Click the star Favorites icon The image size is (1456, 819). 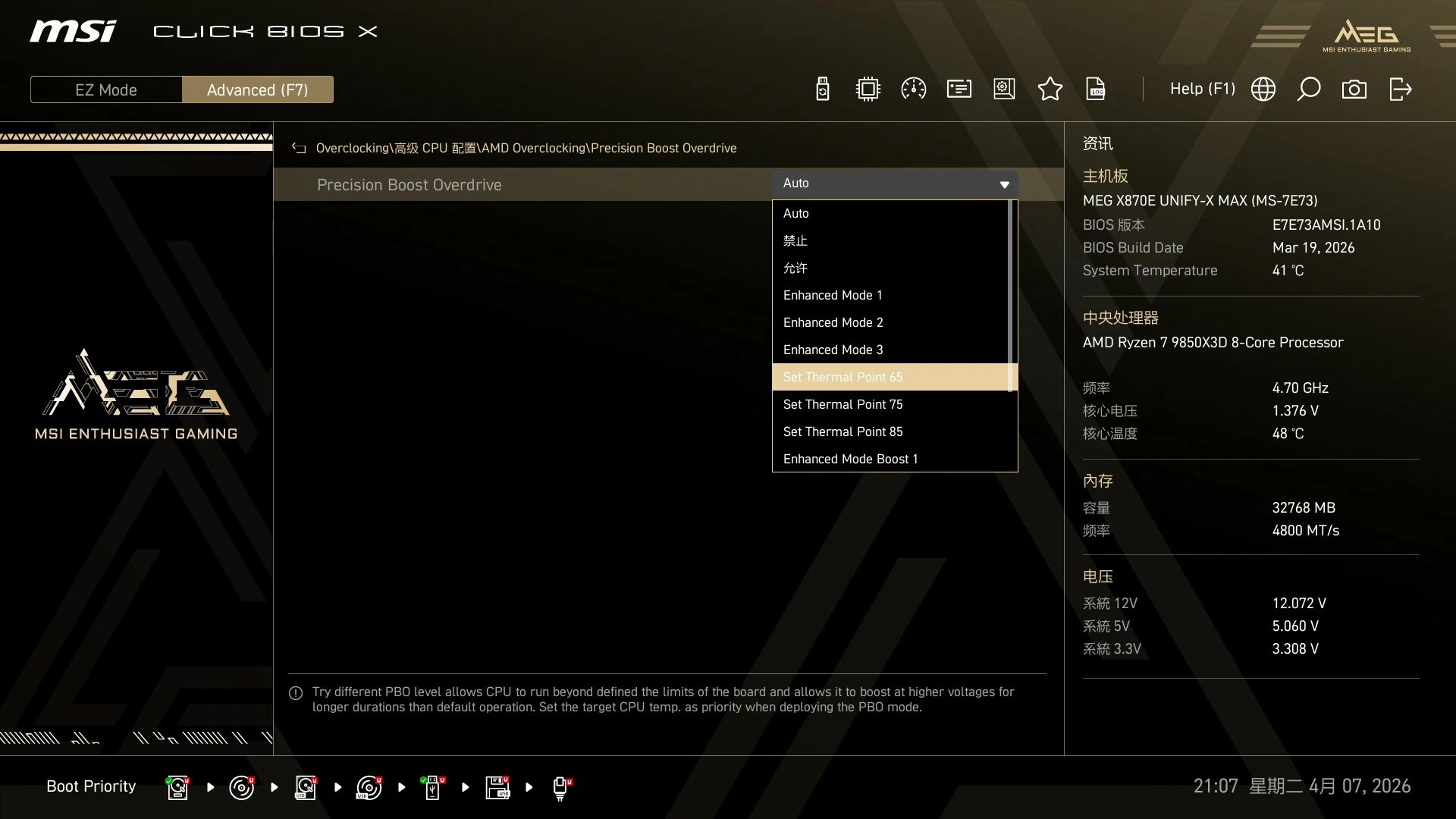tap(1050, 89)
